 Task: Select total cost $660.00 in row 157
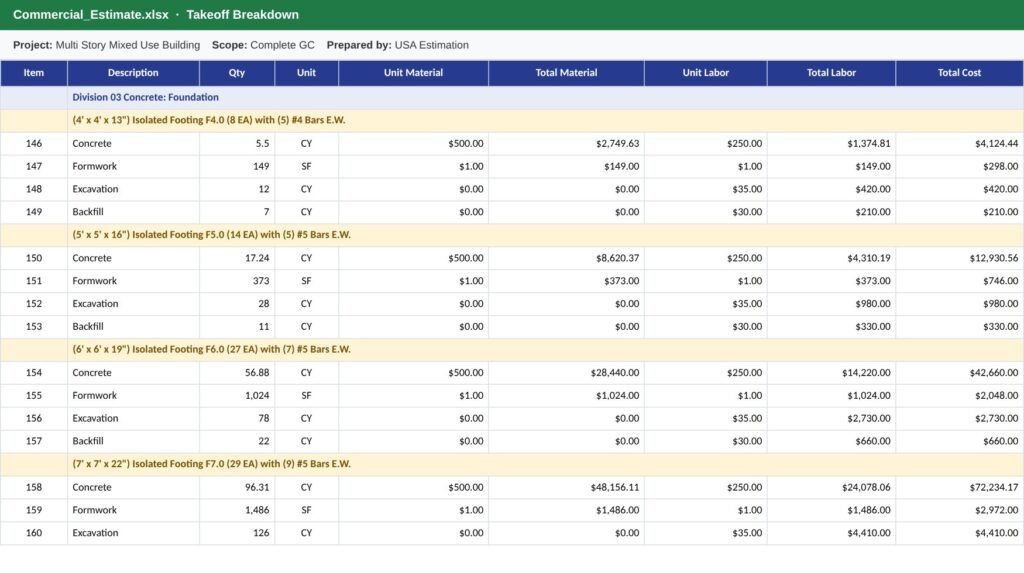pyautogui.click(x=959, y=442)
